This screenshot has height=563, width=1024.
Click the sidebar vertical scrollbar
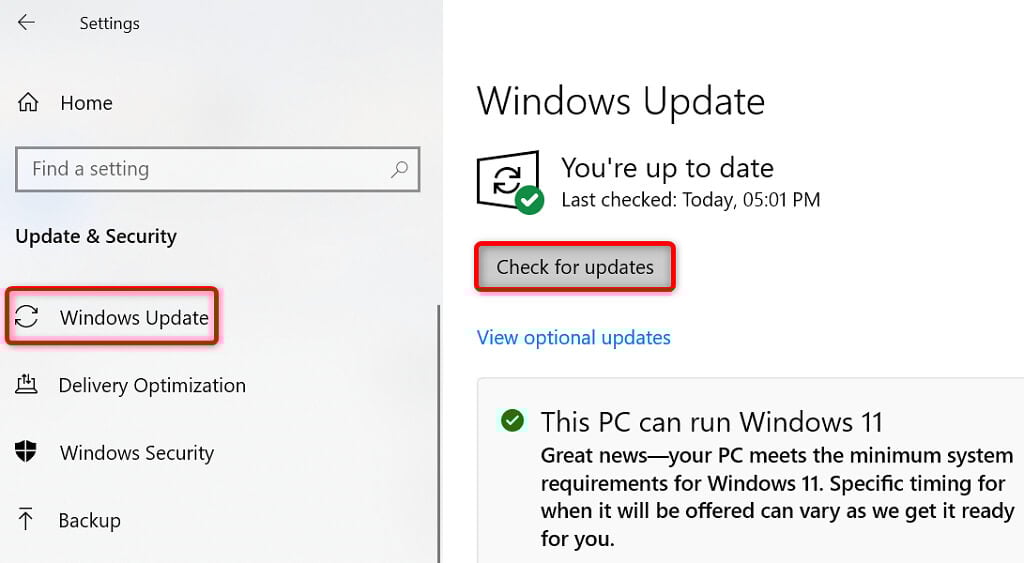[x=439, y=430]
